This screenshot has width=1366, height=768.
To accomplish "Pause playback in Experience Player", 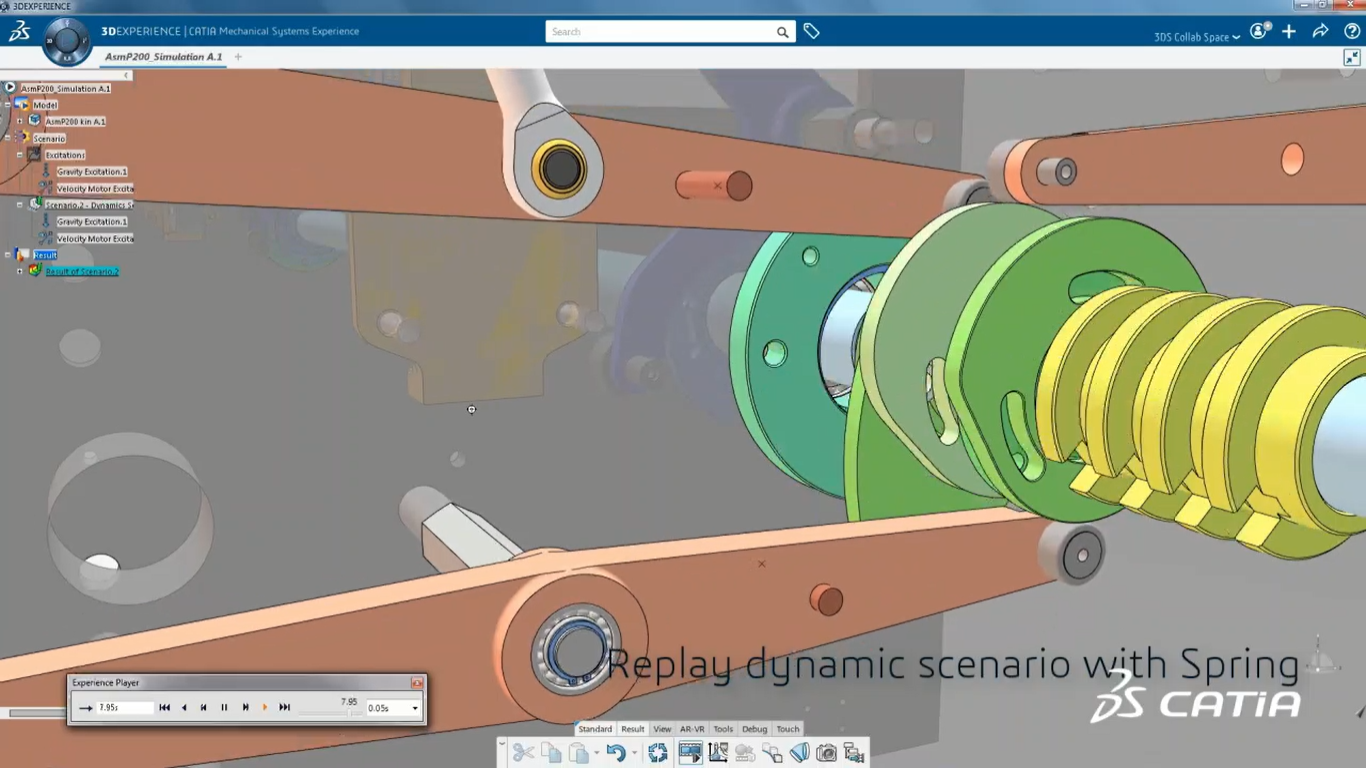I will click(224, 706).
